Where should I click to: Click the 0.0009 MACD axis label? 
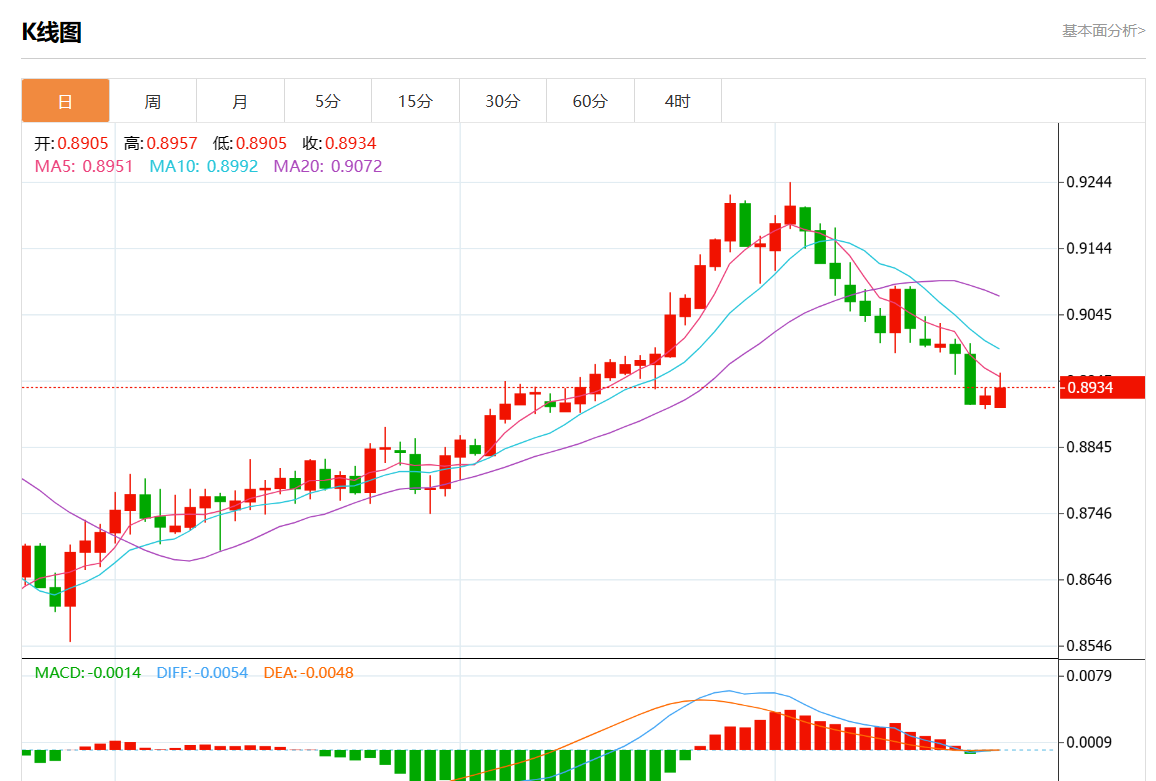[1089, 743]
